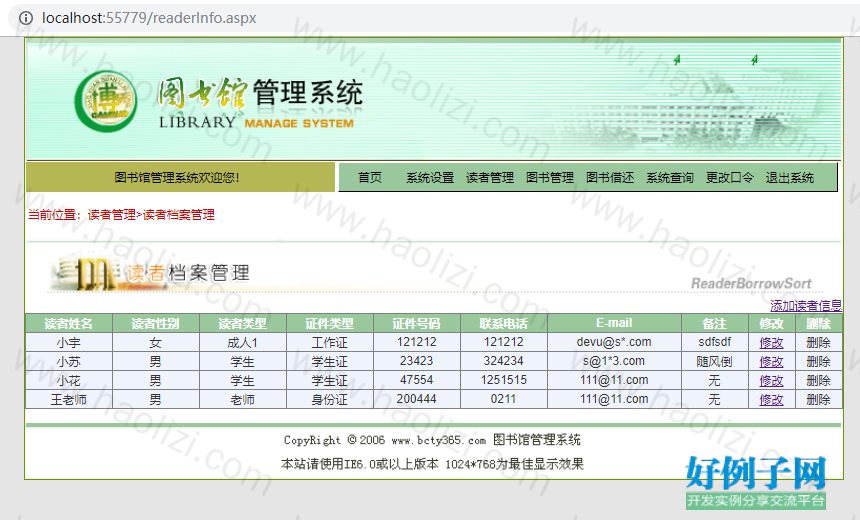The height and width of the screenshot is (520, 860).
Task: Click the breadcrumb 读者管理>读者档案管理
Action: click(151, 215)
